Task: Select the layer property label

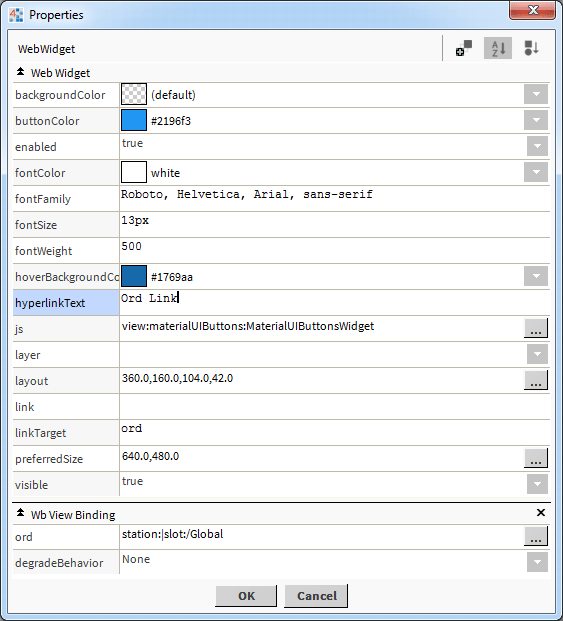Action: 28,355
